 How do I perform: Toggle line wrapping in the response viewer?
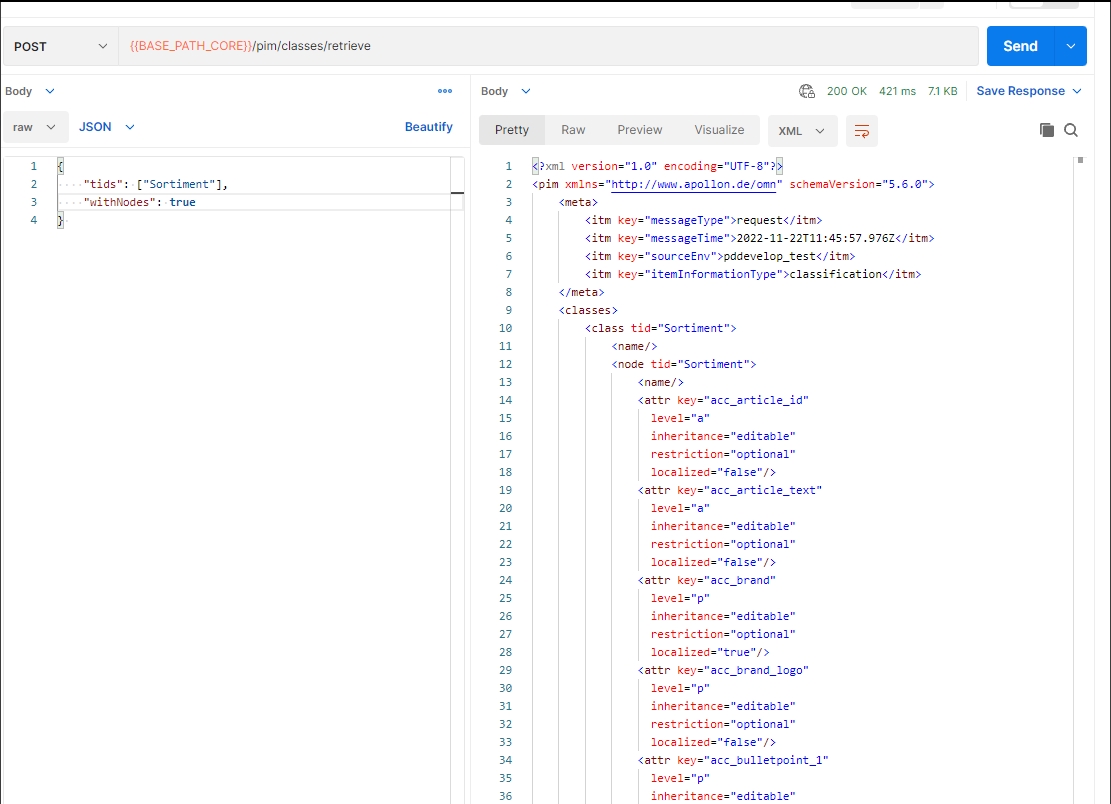(861, 130)
